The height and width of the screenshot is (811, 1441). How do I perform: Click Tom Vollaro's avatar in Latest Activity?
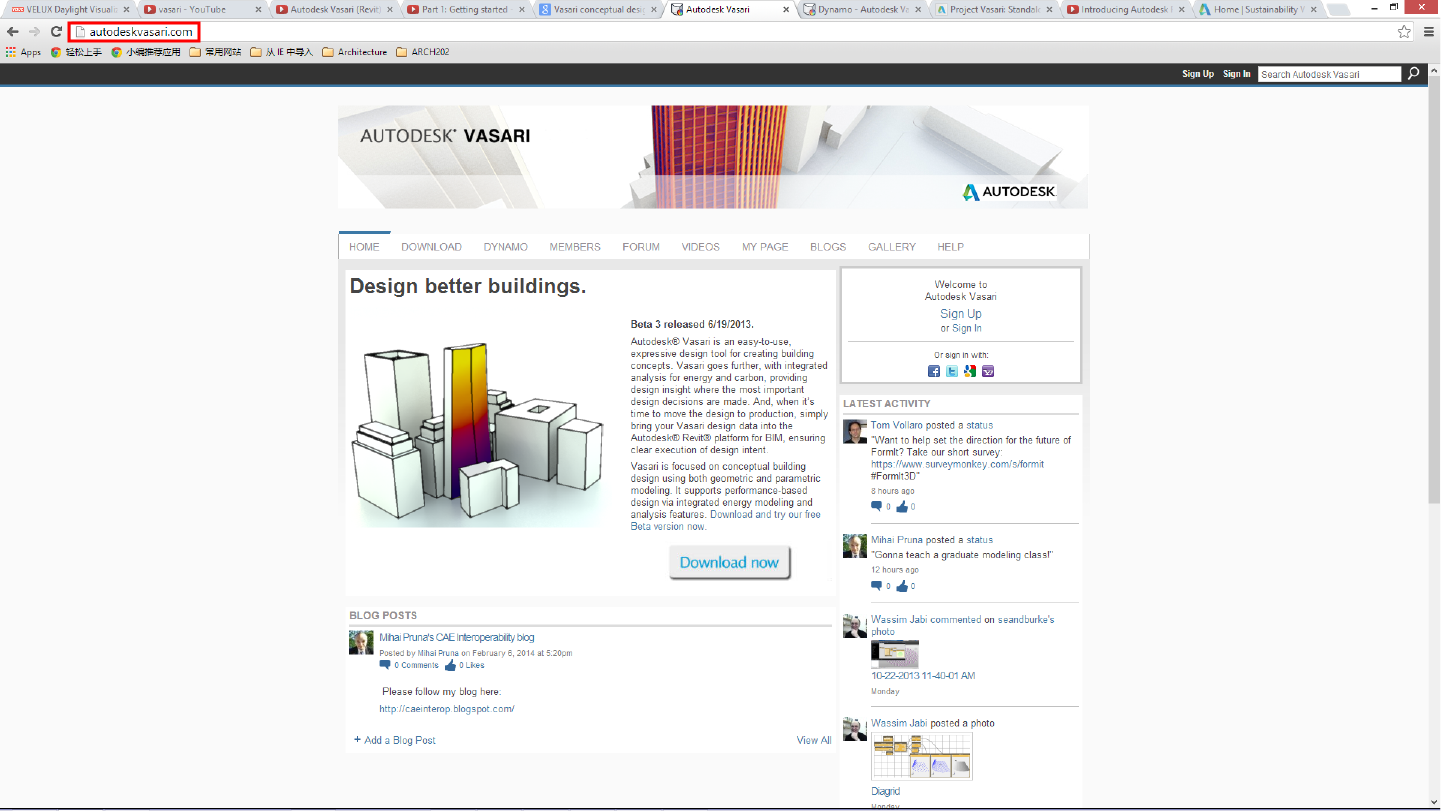tap(855, 431)
